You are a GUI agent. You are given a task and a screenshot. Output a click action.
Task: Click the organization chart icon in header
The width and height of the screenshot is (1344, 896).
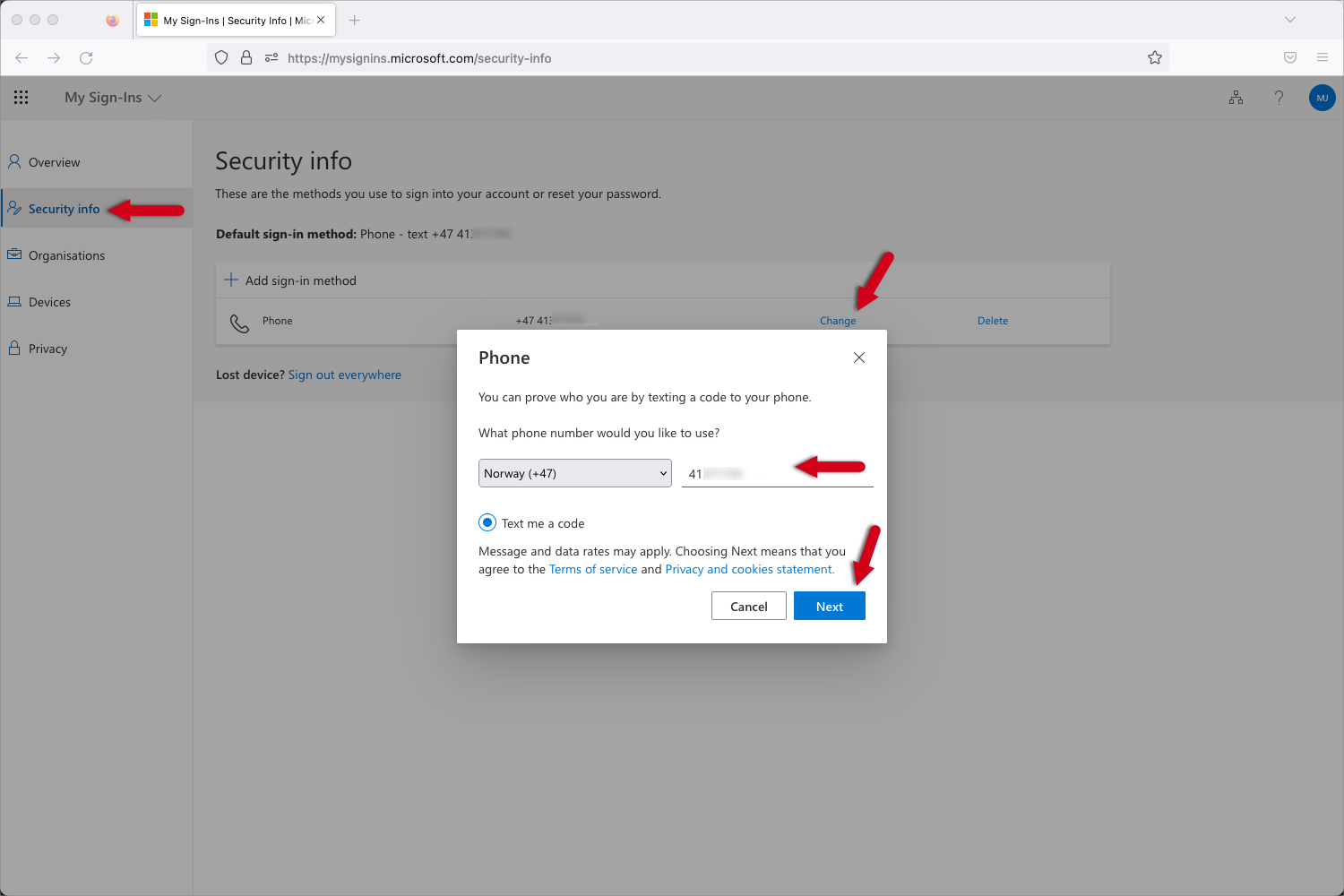point(1236,98)
